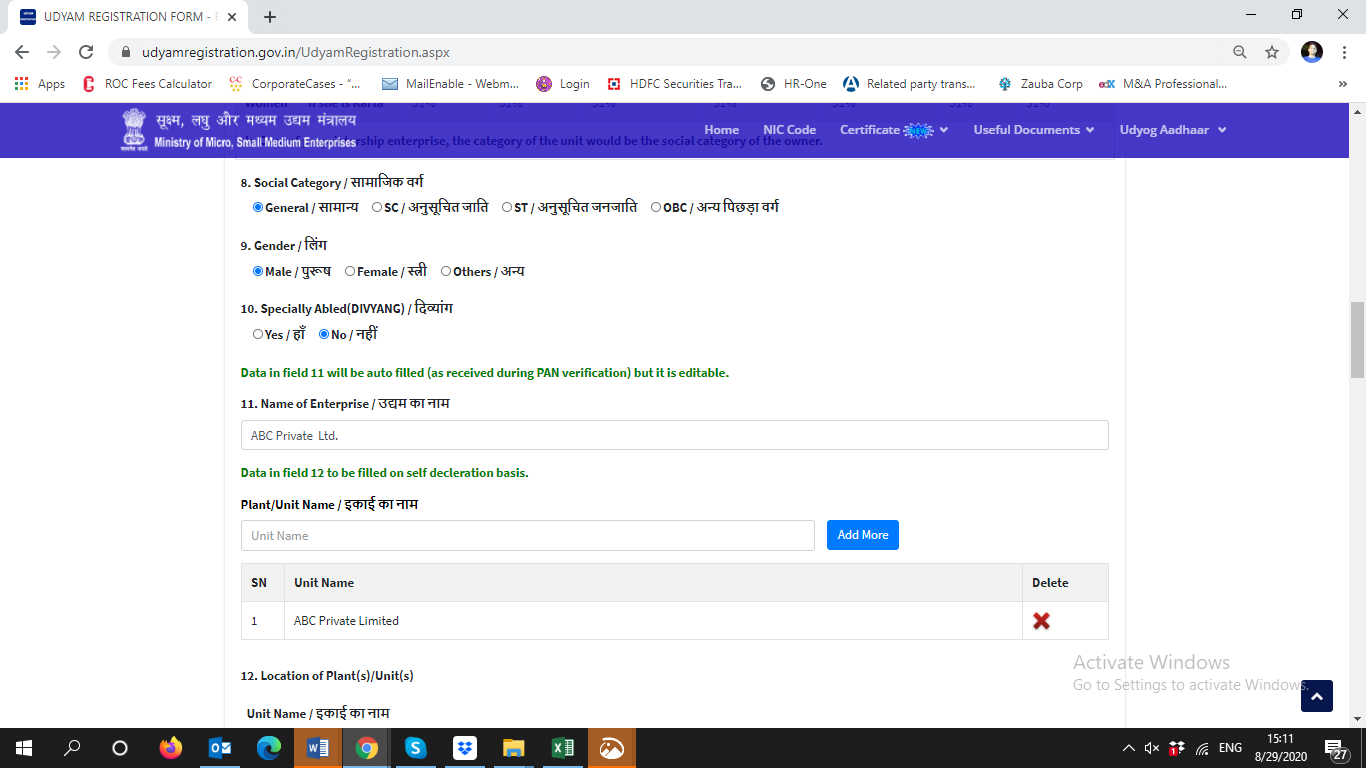1366x768 pixels.
Task: Expand the Useful Documents dropdown
Action: click(1033, 130)
